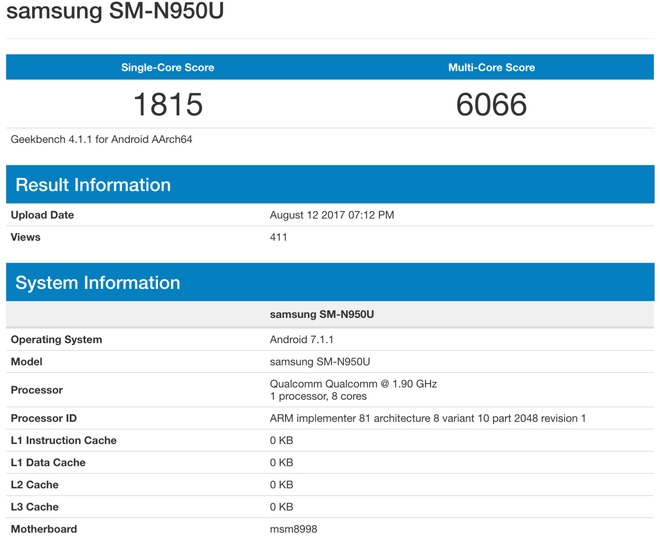Select the 'Single-Core Score' header

pyautogui.click(x=168, y=67)
